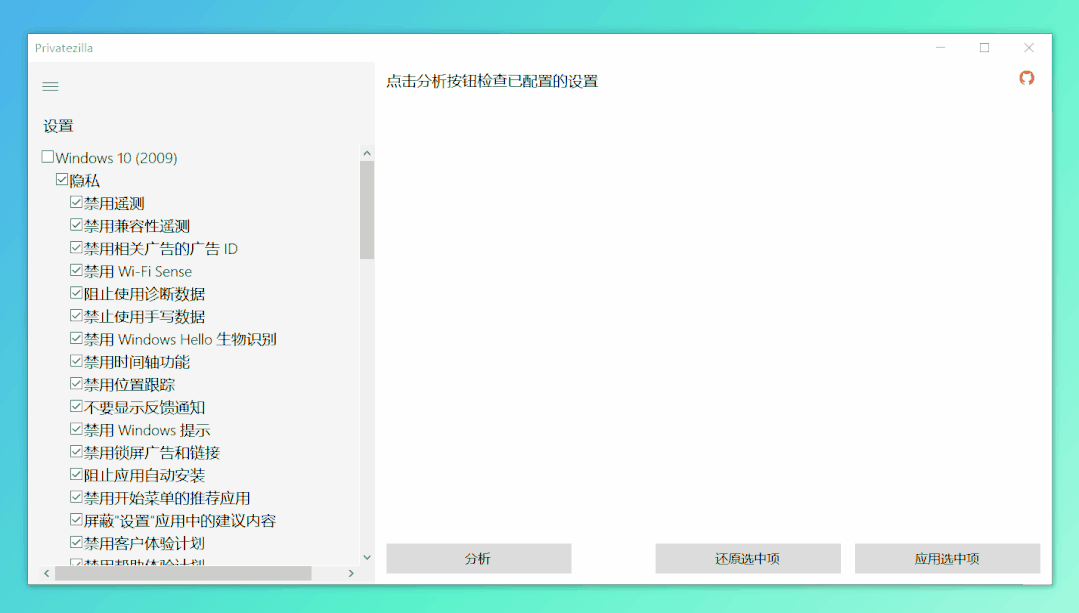Uncheck 禁用 Windows Hello 生物识别 checkbox

[76, 338]
